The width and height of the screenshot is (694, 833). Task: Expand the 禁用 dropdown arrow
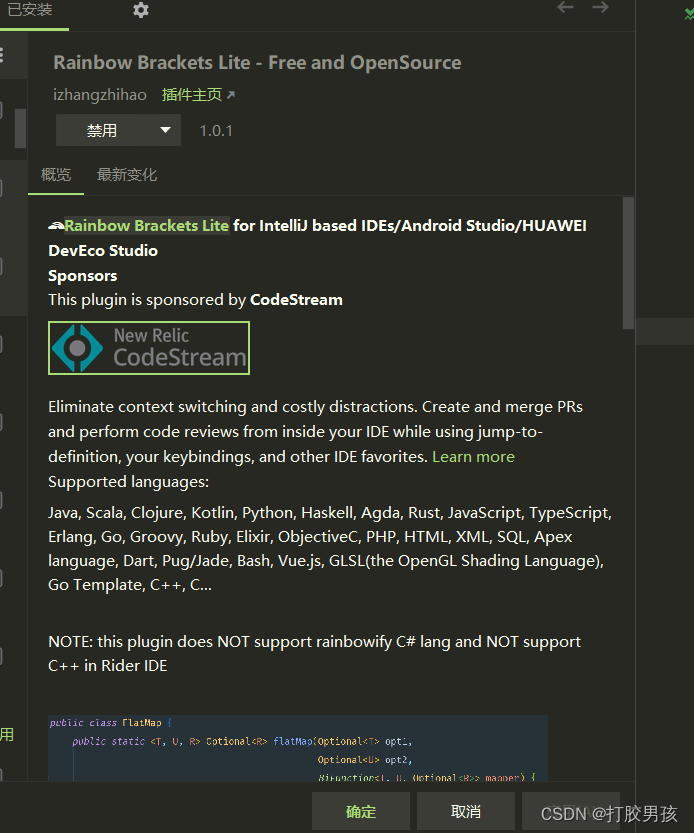[165, 130]
